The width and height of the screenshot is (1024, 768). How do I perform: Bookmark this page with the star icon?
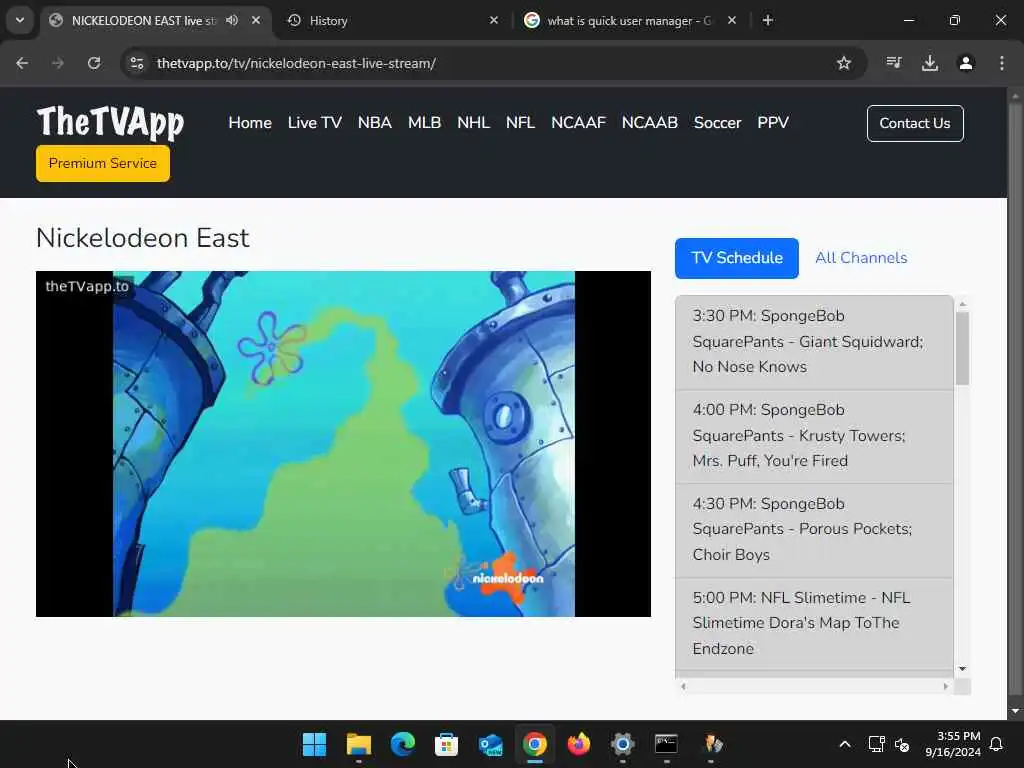(x=844, y=63)
